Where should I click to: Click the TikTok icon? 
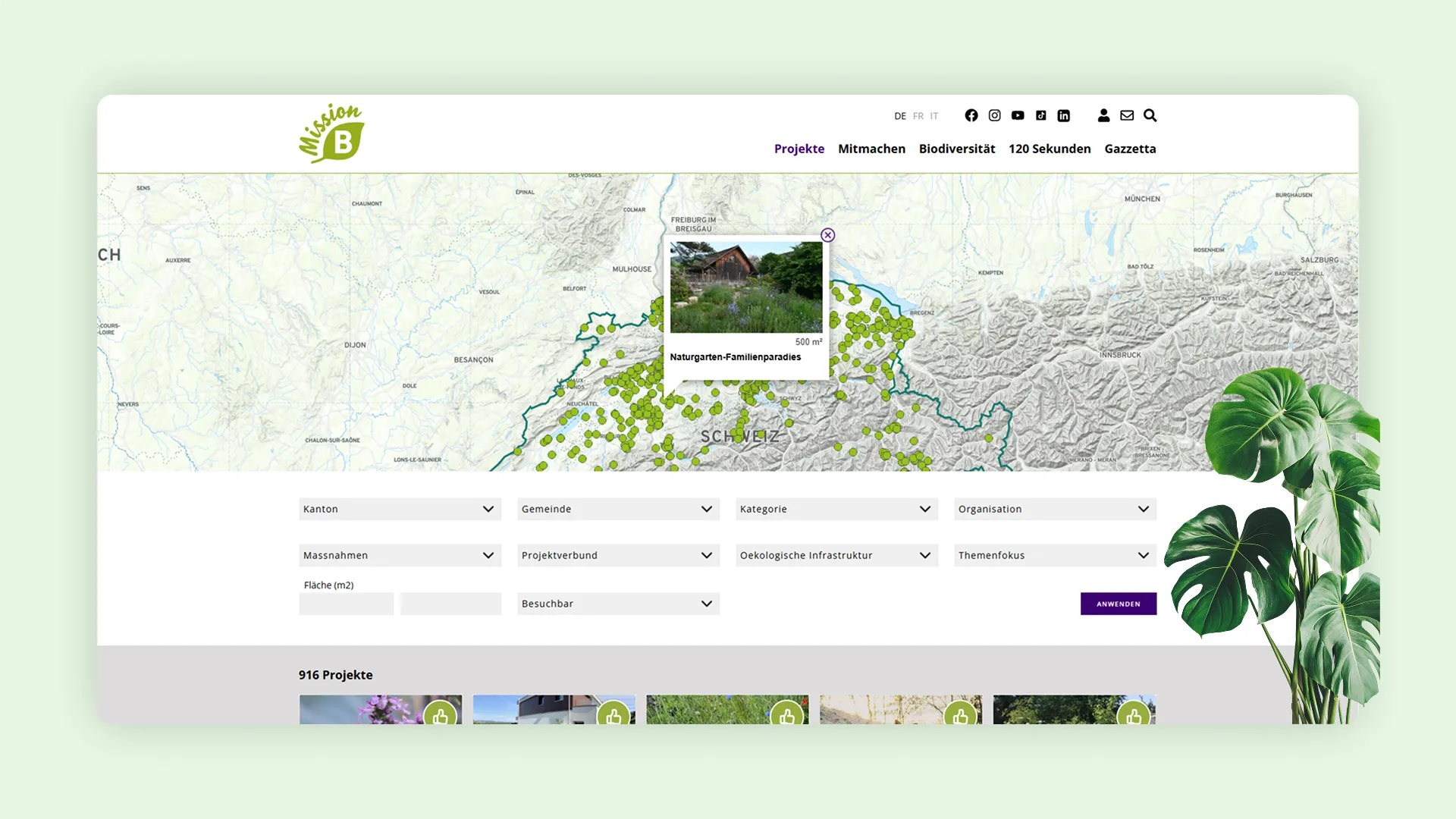[1041, 115]
